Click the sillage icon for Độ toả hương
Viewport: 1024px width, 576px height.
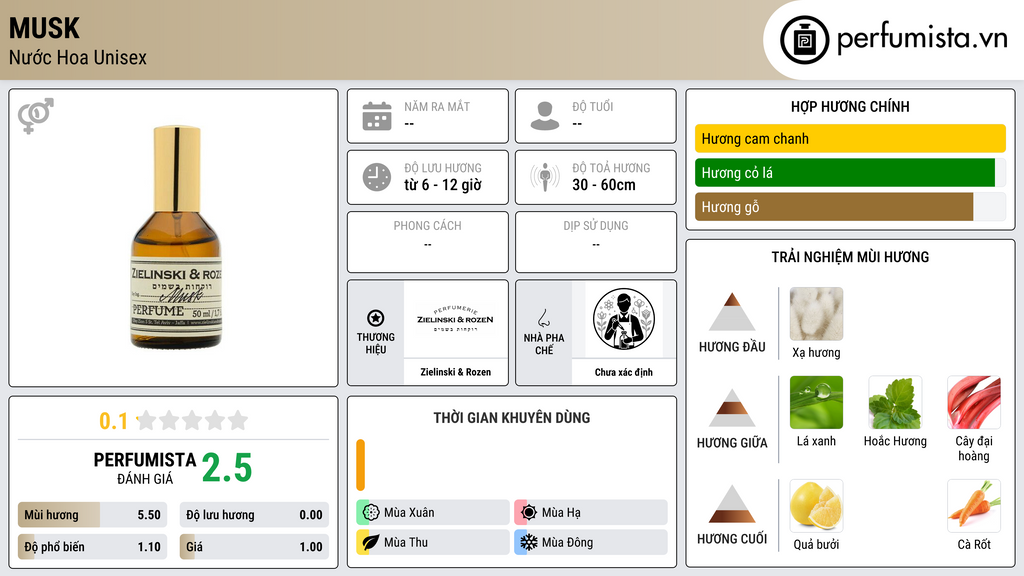point(545,177)
